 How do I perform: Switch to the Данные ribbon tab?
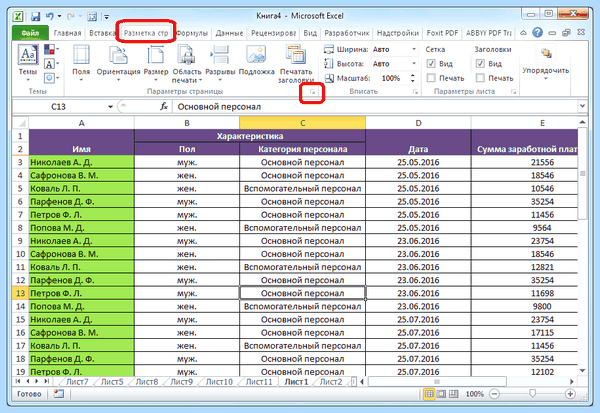pos(229,33)
